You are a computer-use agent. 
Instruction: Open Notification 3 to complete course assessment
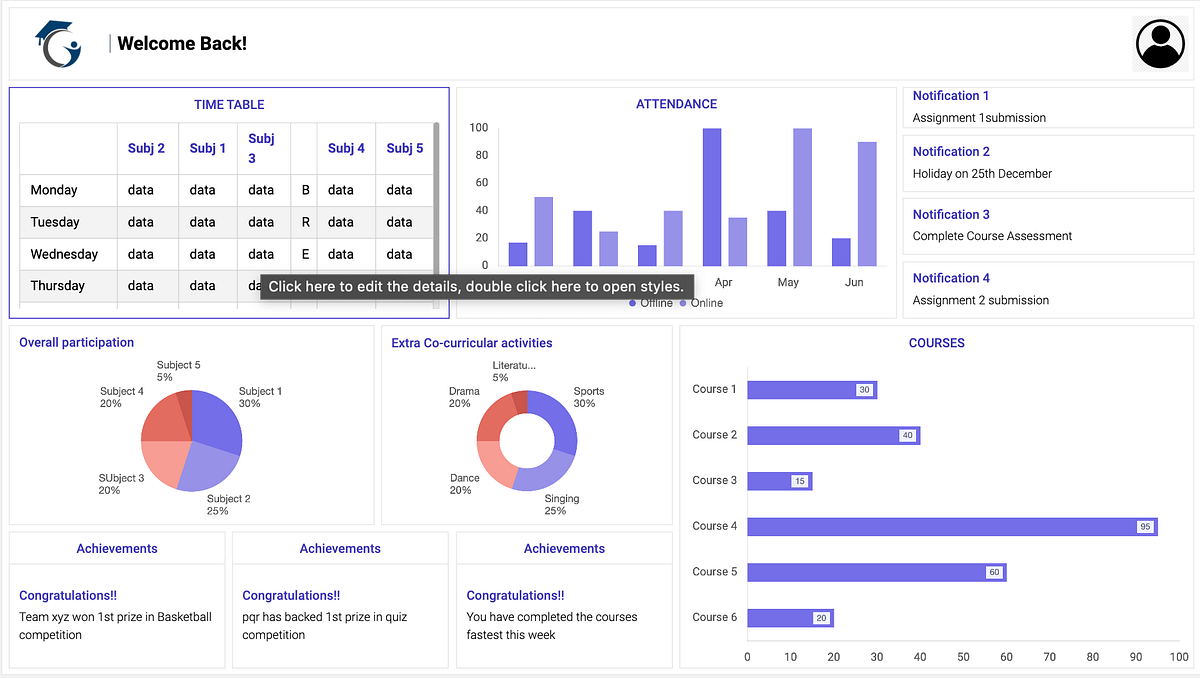click(x=1047, y=225)
